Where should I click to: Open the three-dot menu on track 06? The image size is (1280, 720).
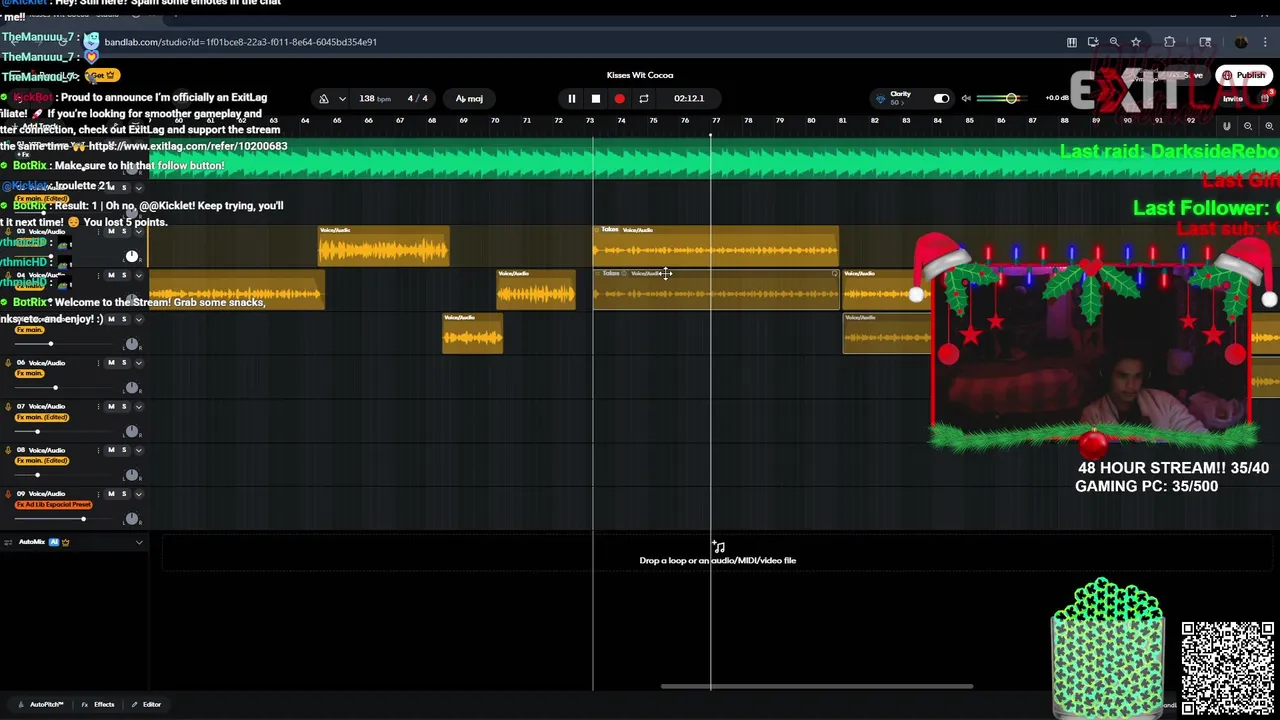(98, 363)
